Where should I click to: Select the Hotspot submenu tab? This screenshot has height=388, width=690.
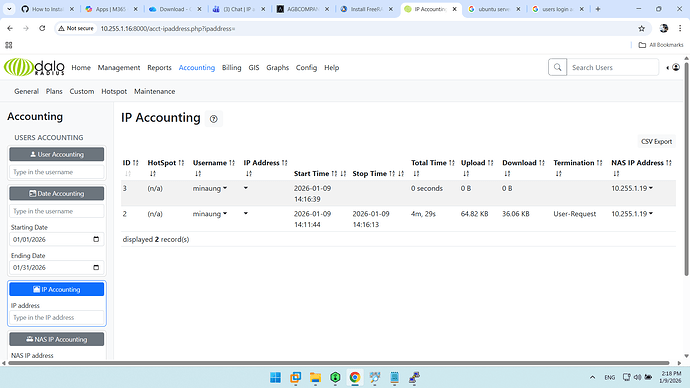pyautogui.click(x=114, y=92)
